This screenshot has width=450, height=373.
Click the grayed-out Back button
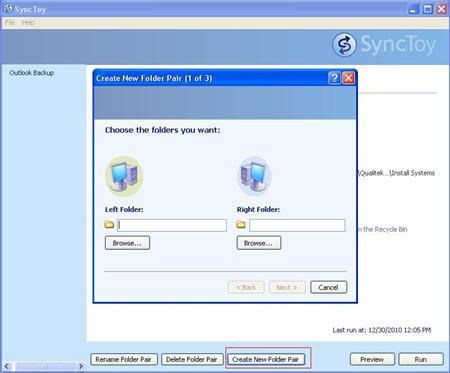[x=246, y=287]
